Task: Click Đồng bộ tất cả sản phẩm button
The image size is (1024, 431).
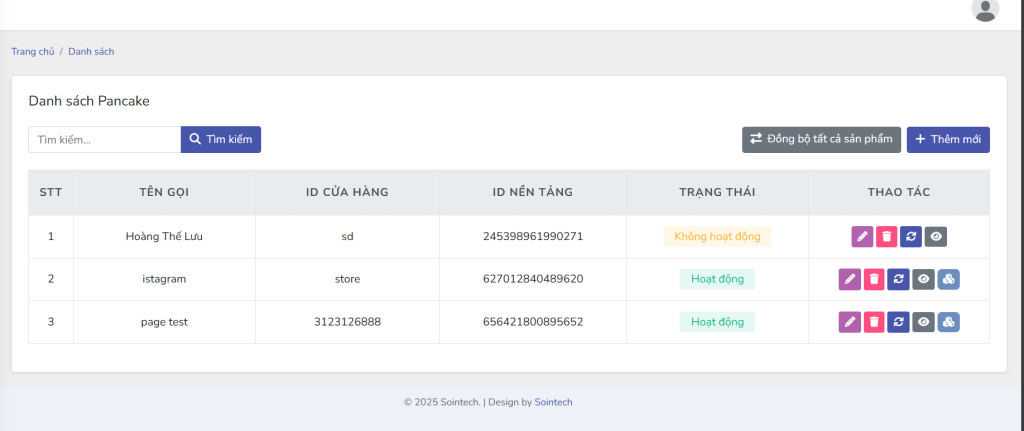Action: 821,140
